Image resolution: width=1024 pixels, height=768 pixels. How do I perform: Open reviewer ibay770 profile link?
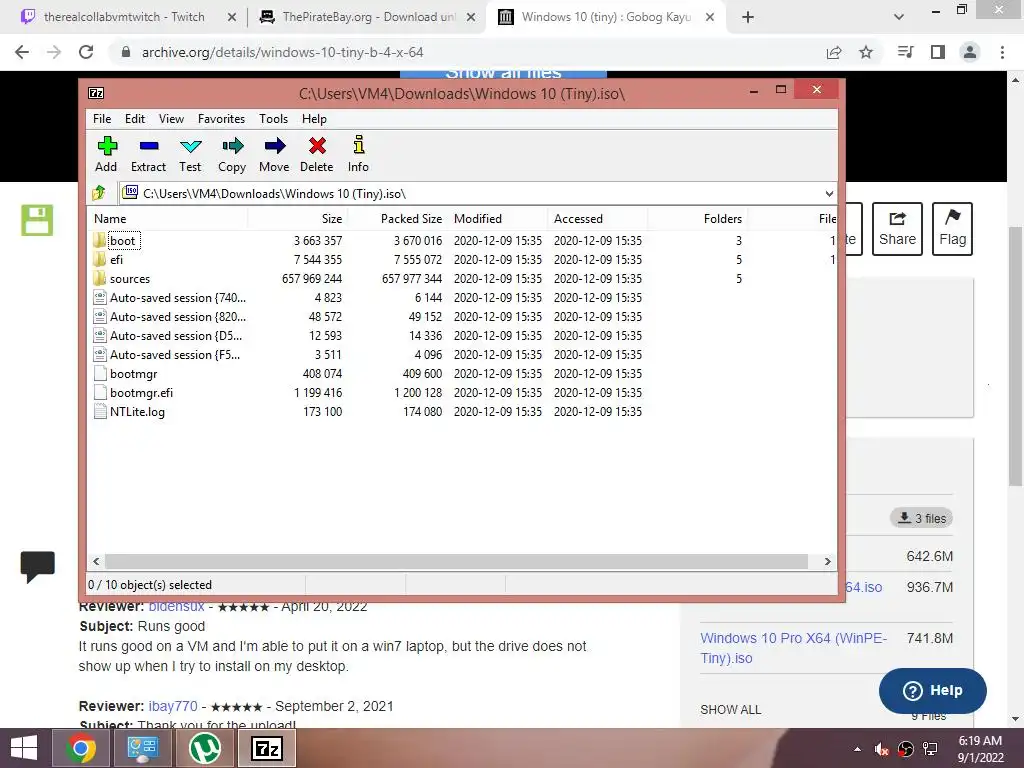[172, 707]
